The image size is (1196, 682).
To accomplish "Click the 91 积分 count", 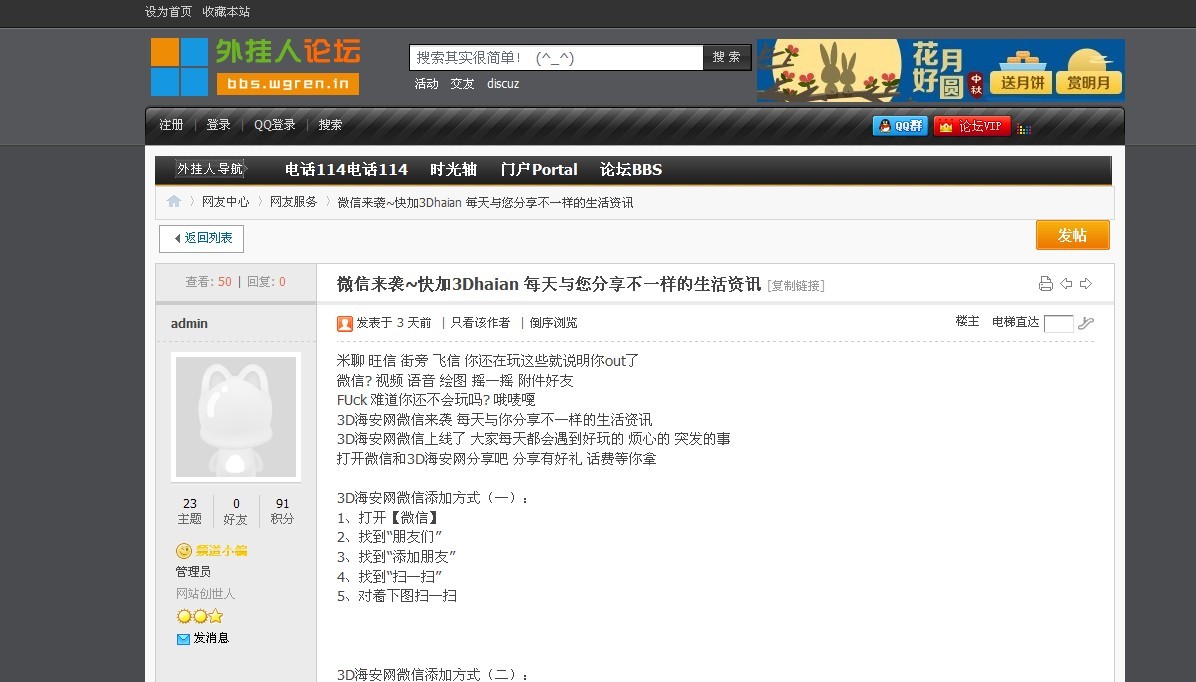I will (282, 511).
